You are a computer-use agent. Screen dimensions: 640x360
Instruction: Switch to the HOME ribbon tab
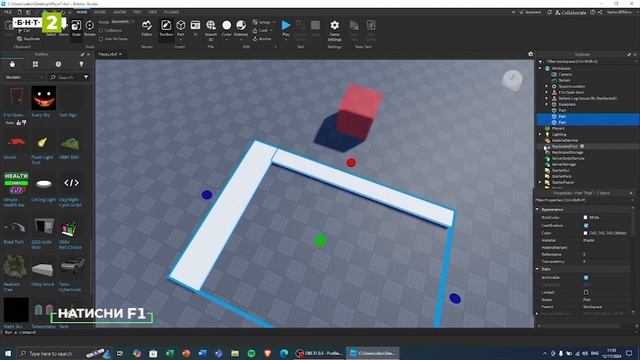tap(82, 12)
